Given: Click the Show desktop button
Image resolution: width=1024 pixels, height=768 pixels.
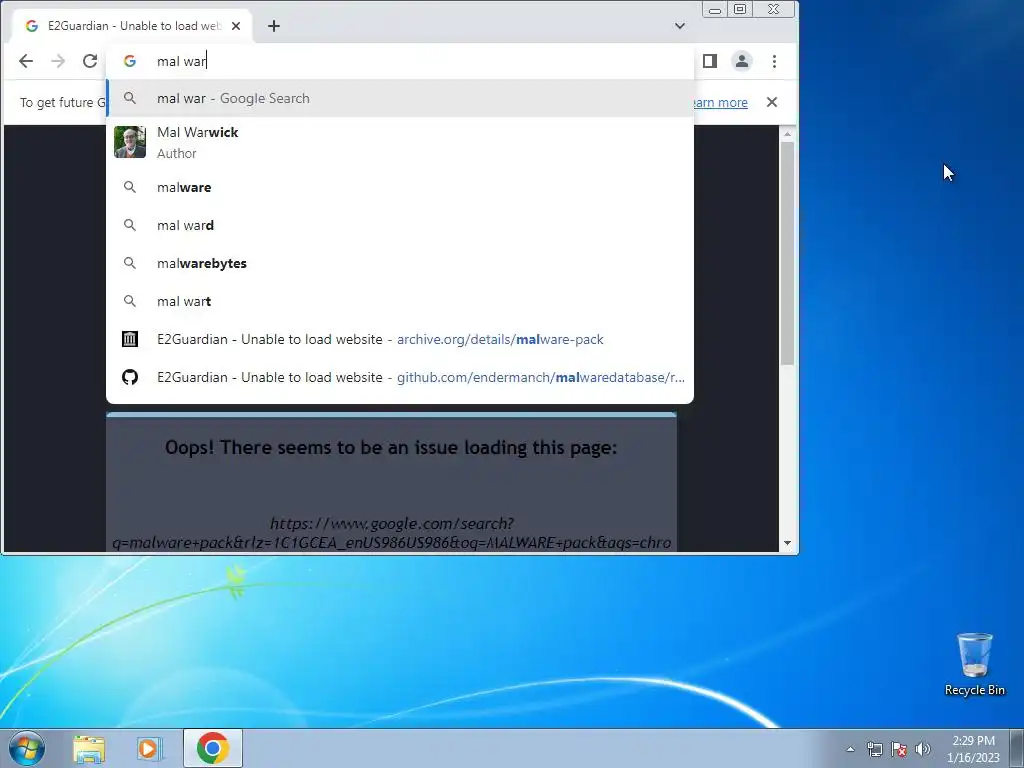Looking at the screenshot, I should pos(1017,748).
